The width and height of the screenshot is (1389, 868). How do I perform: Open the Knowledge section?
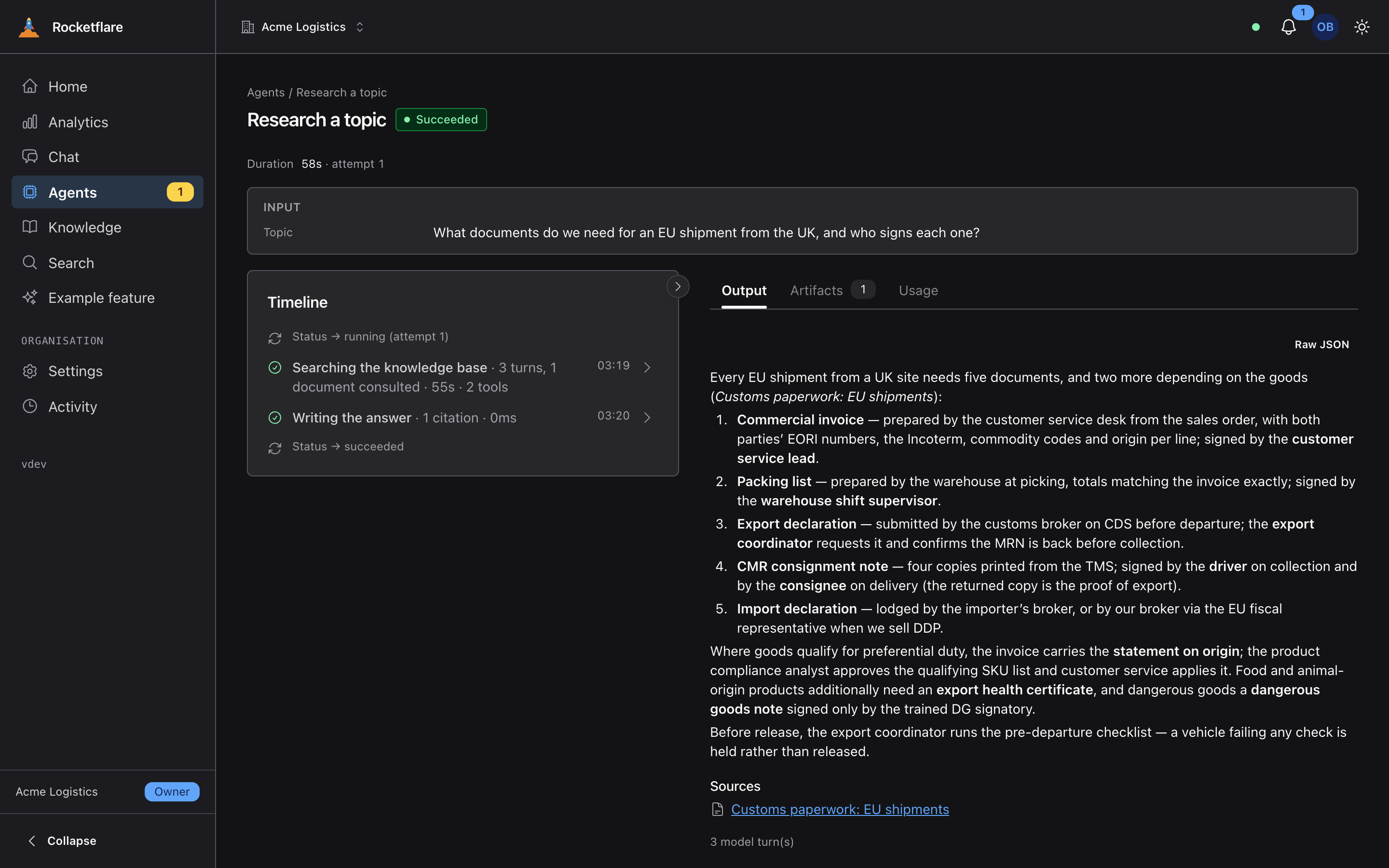point(108,227)
